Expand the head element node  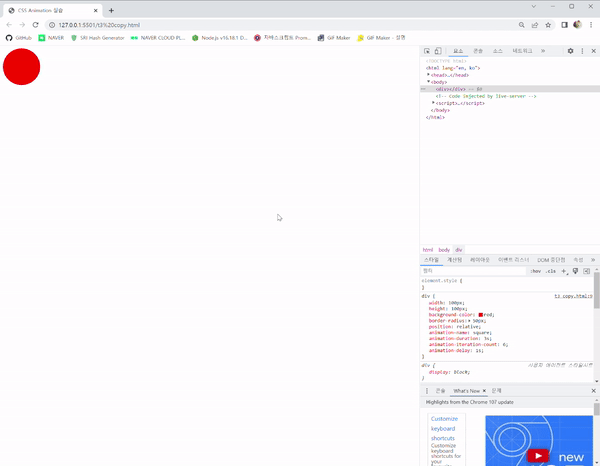coord(428,75)
